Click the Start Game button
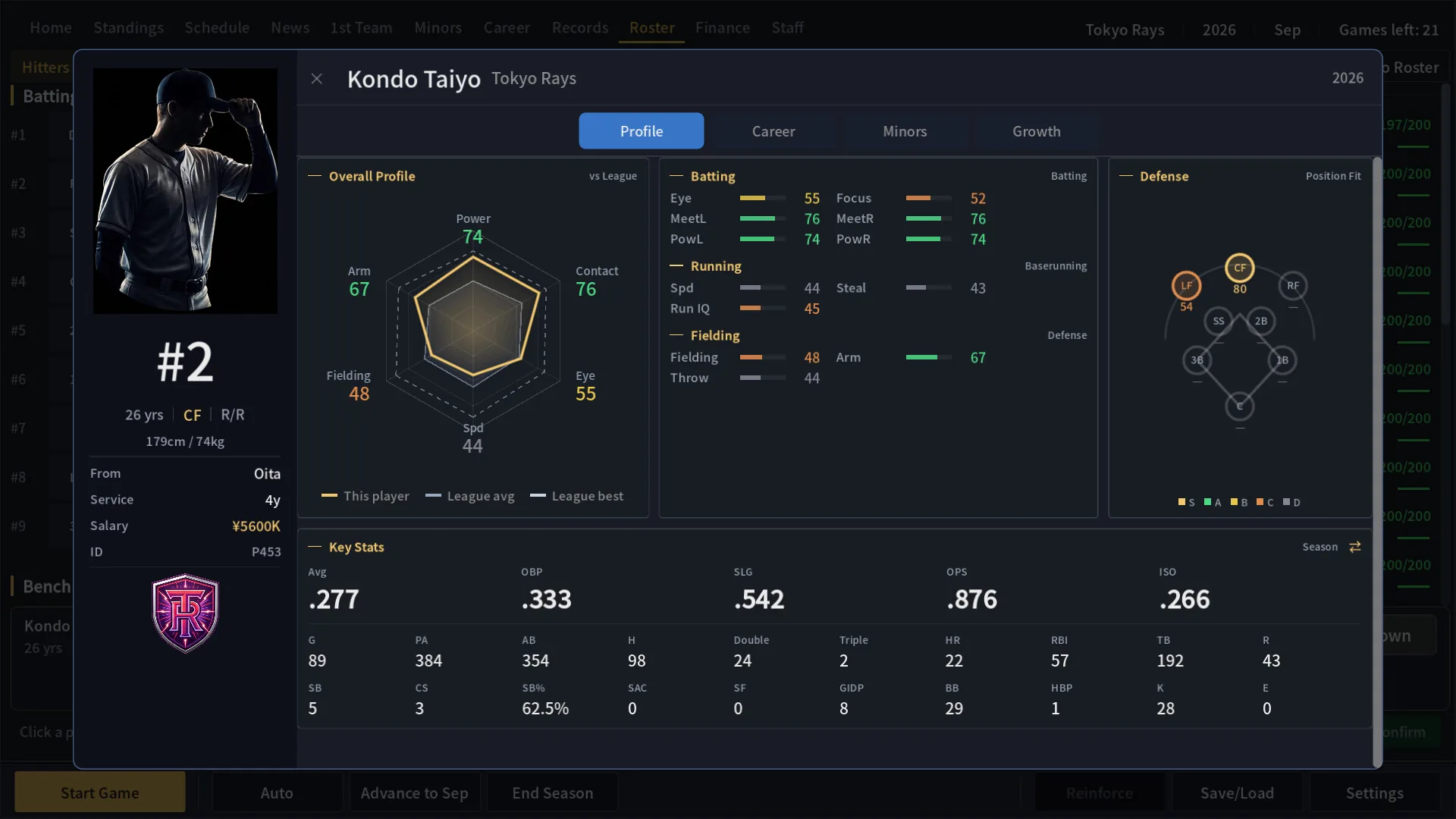 [x=100, y=792]
